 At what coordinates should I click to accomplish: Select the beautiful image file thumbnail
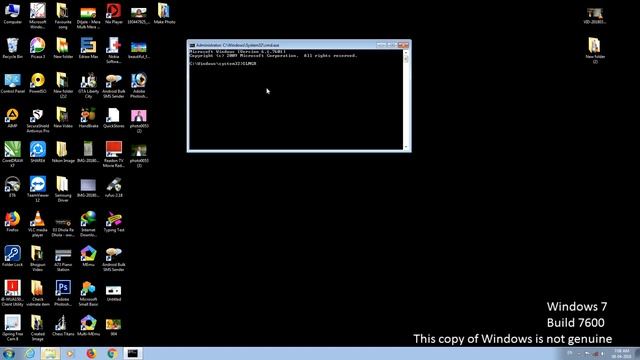coord(139,49)
